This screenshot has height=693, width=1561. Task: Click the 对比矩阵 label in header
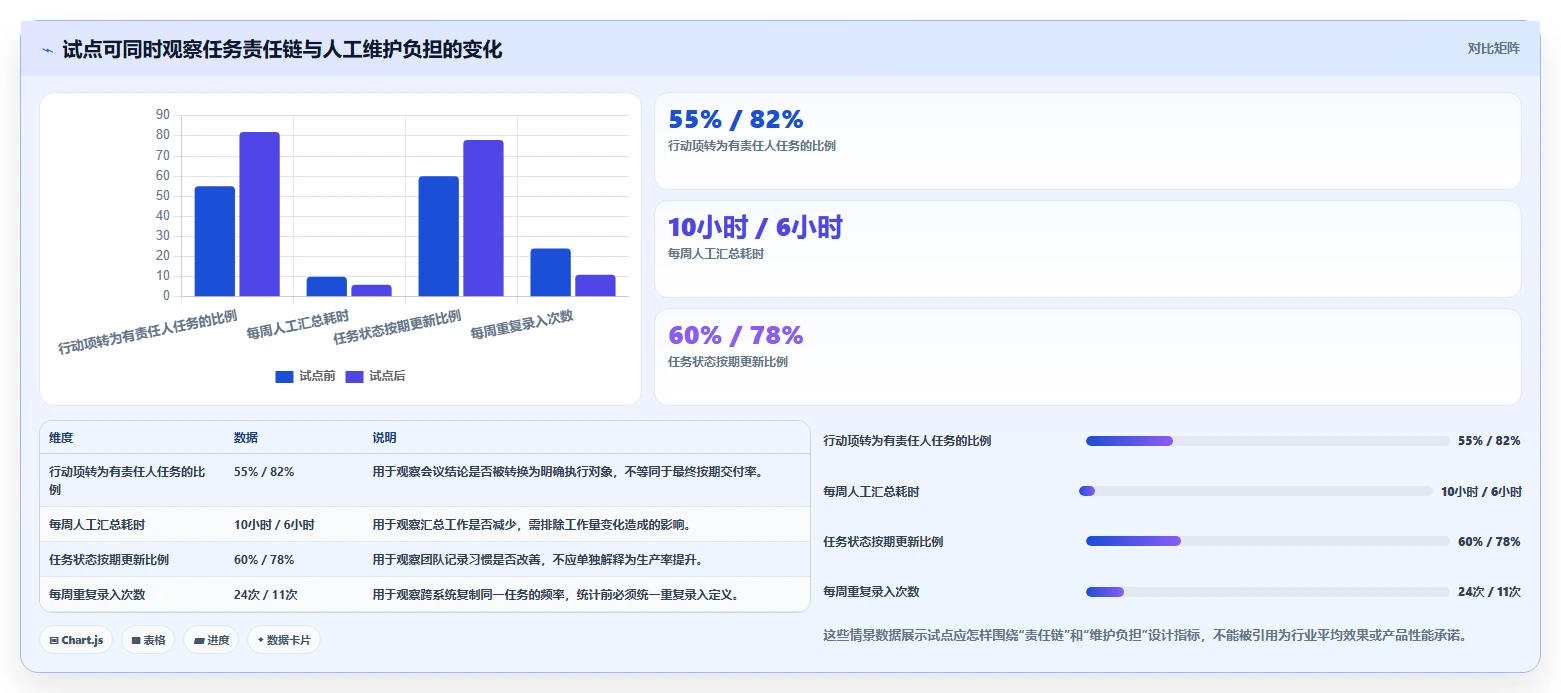tap(1493, 49)
